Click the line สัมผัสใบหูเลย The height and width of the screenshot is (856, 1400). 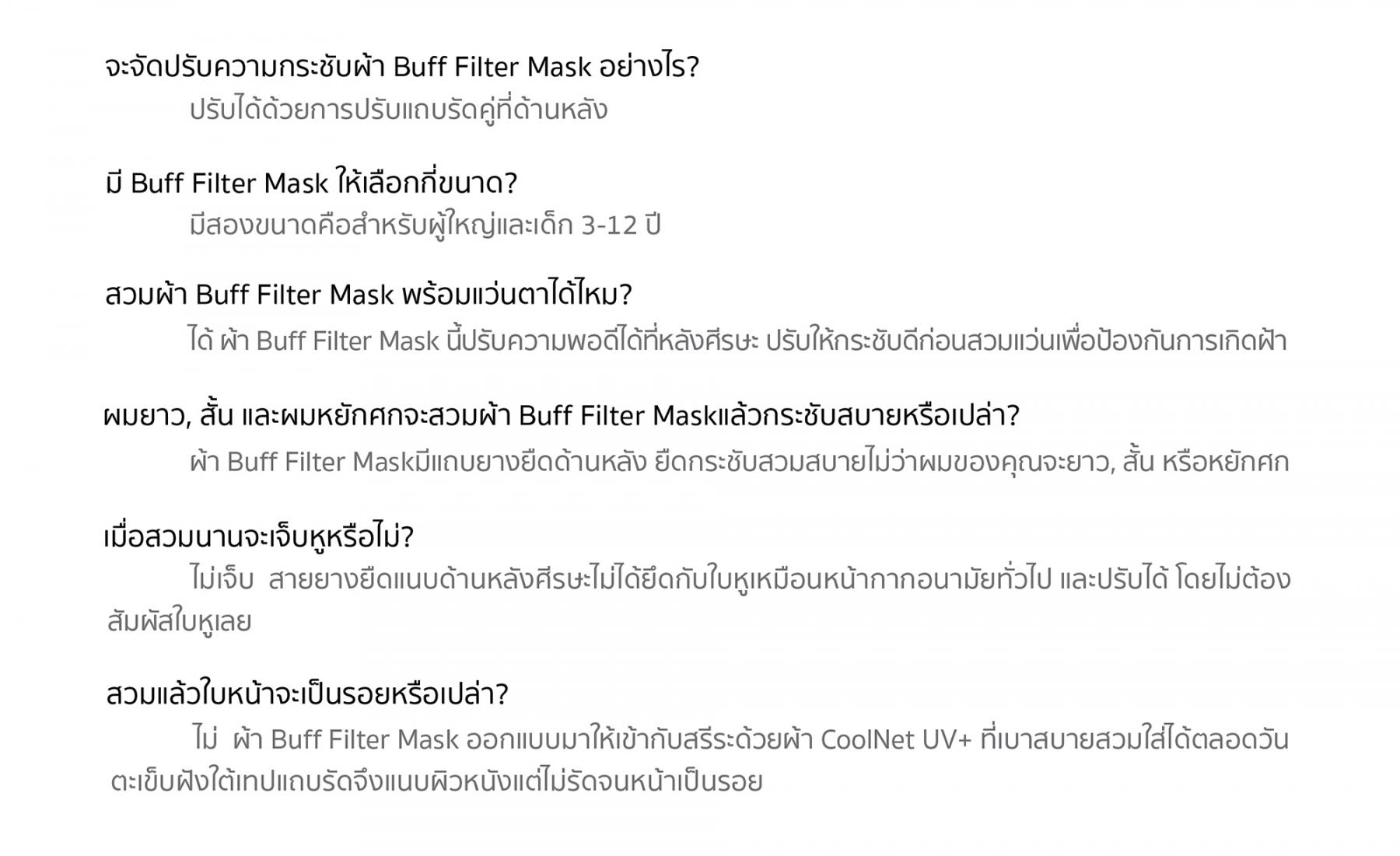180,622
